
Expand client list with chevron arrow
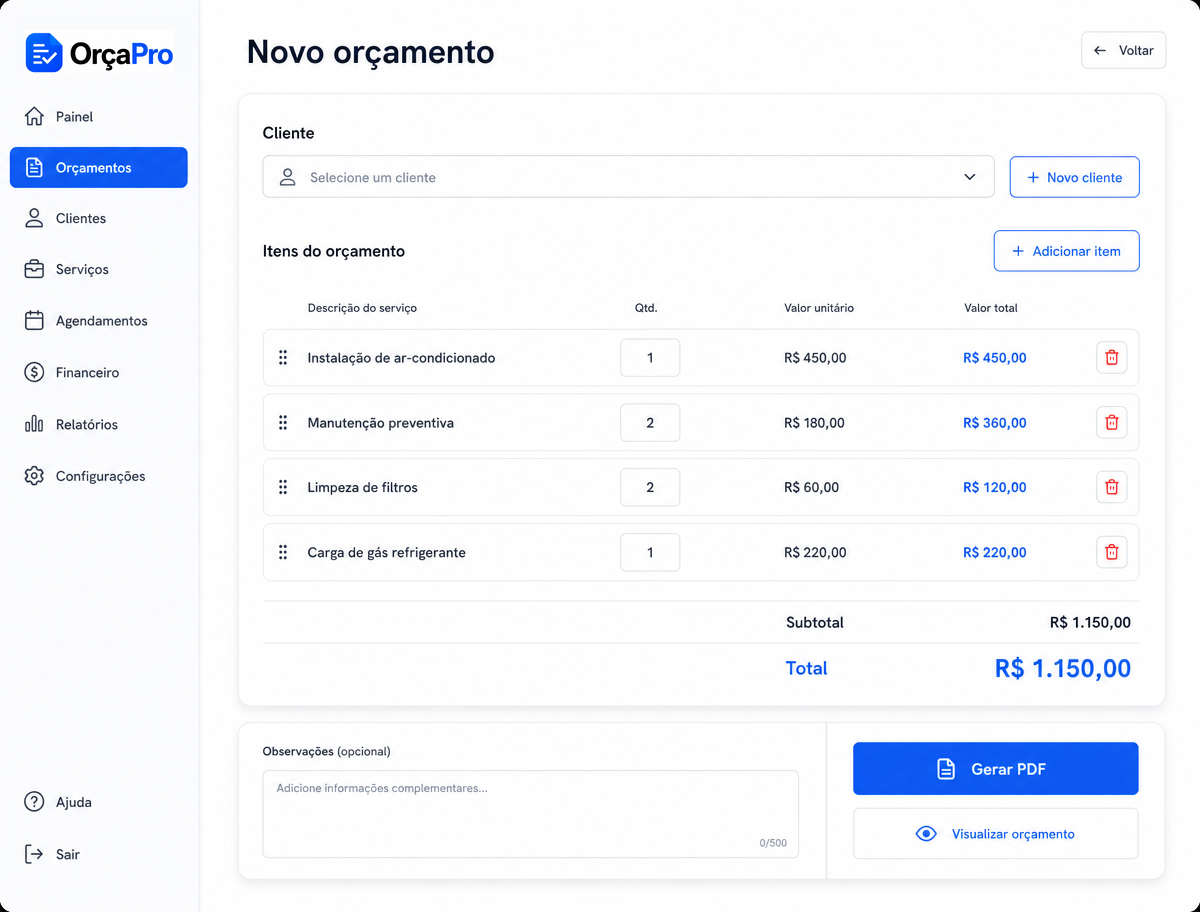pyautogui.click(x=970, y=177)
